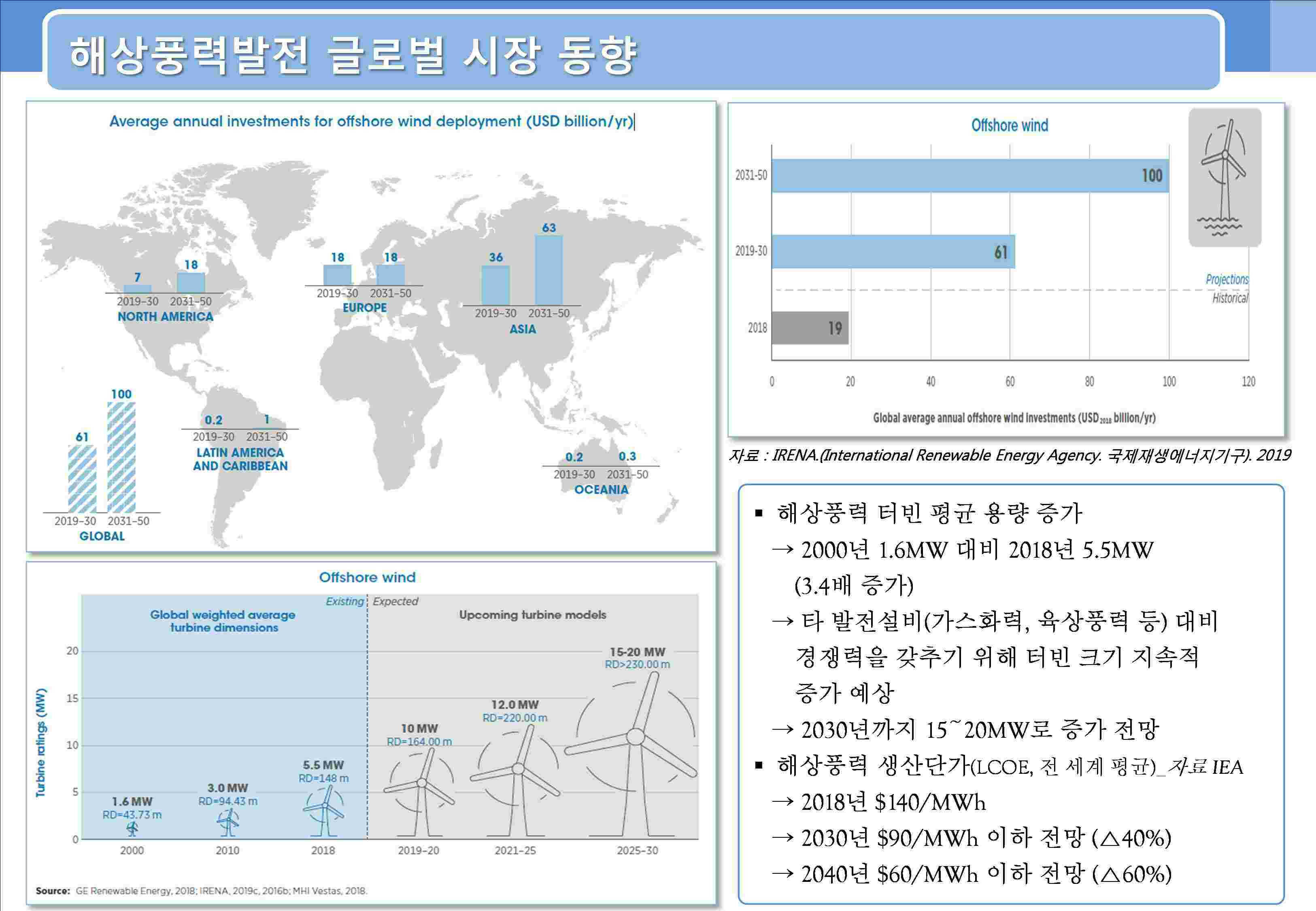Click the ASIA region label

point(523,329)
